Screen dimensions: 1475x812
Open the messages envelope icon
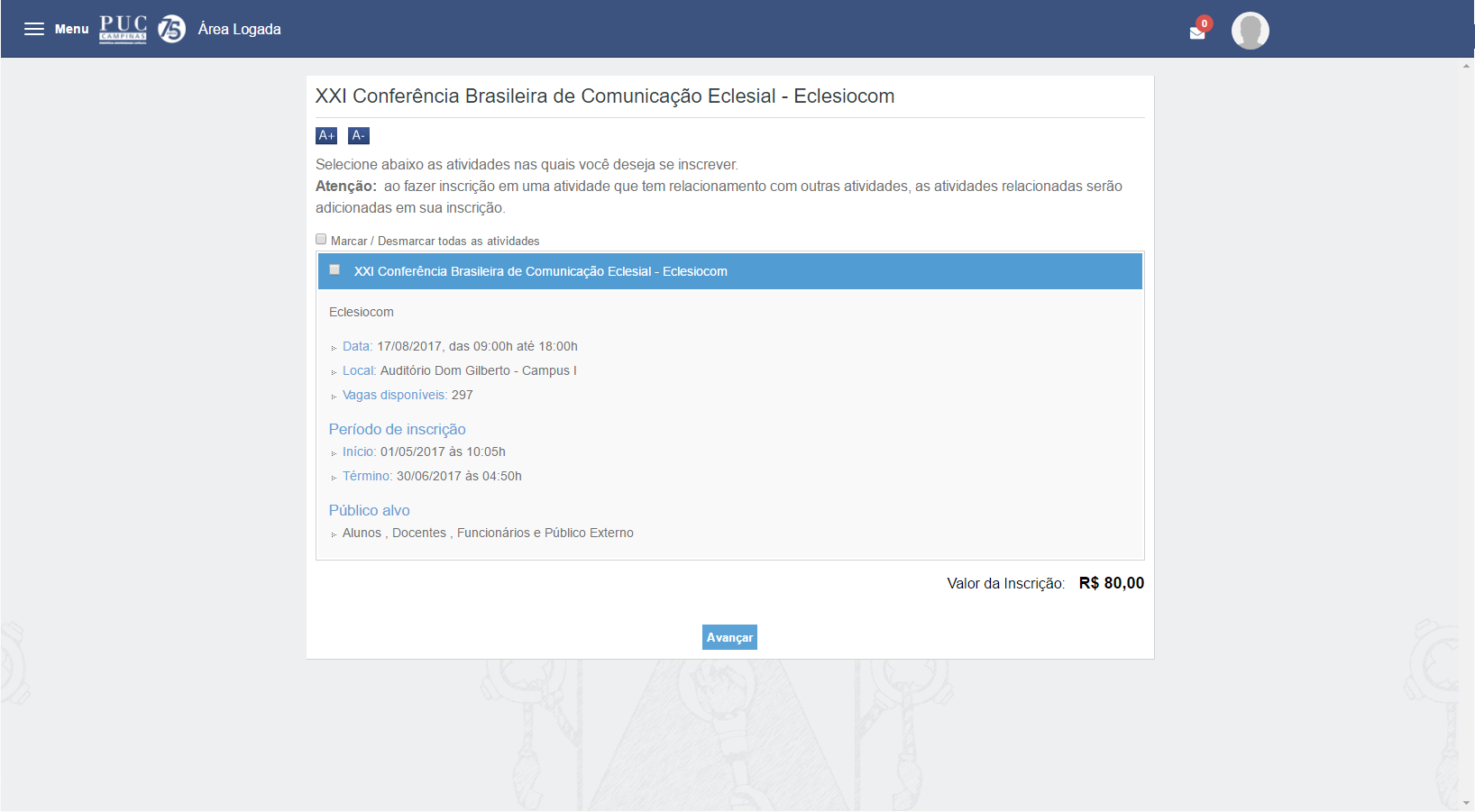[x=1197, y=33]
